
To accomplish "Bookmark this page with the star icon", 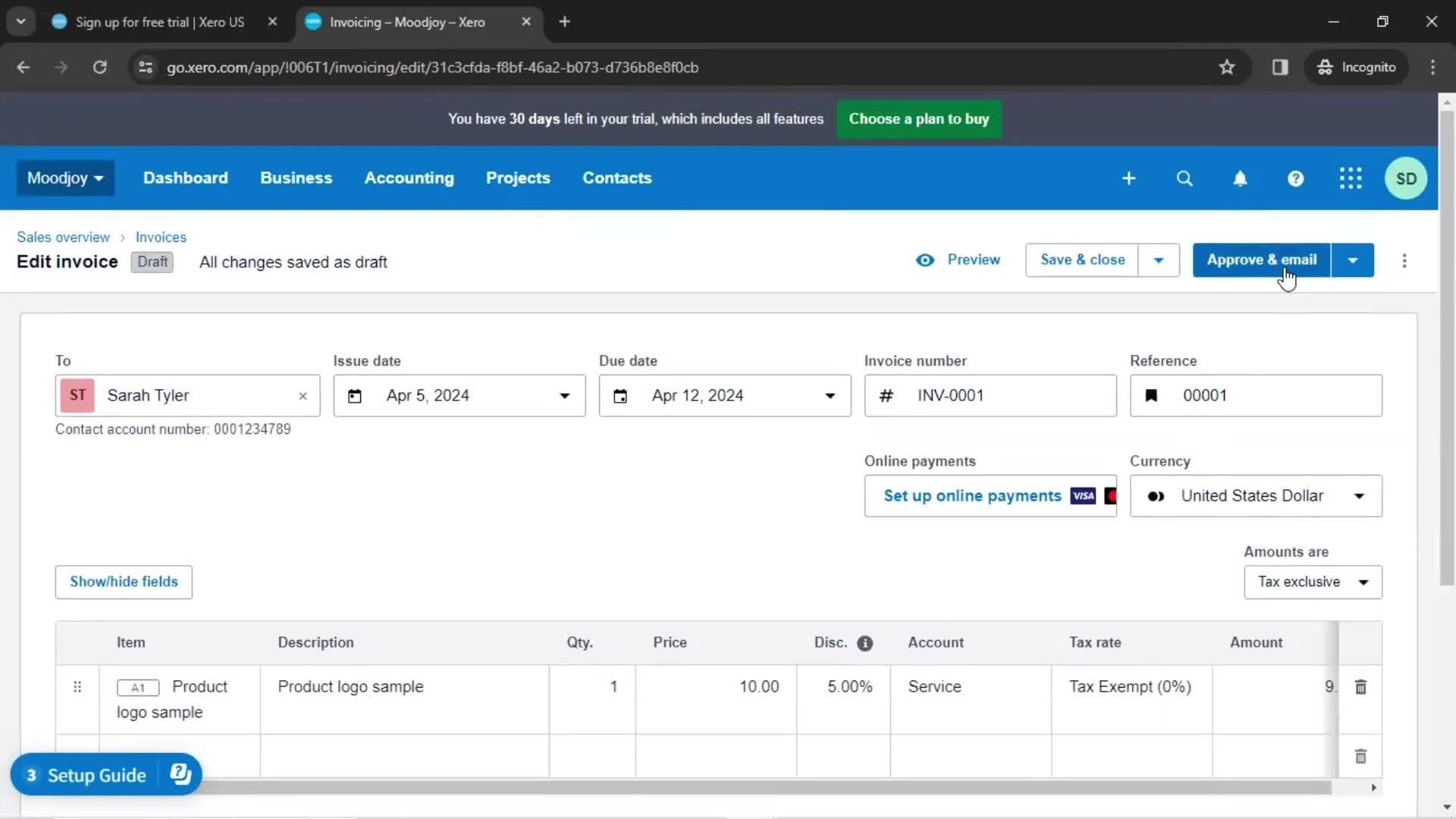I will pos(1227,67).
